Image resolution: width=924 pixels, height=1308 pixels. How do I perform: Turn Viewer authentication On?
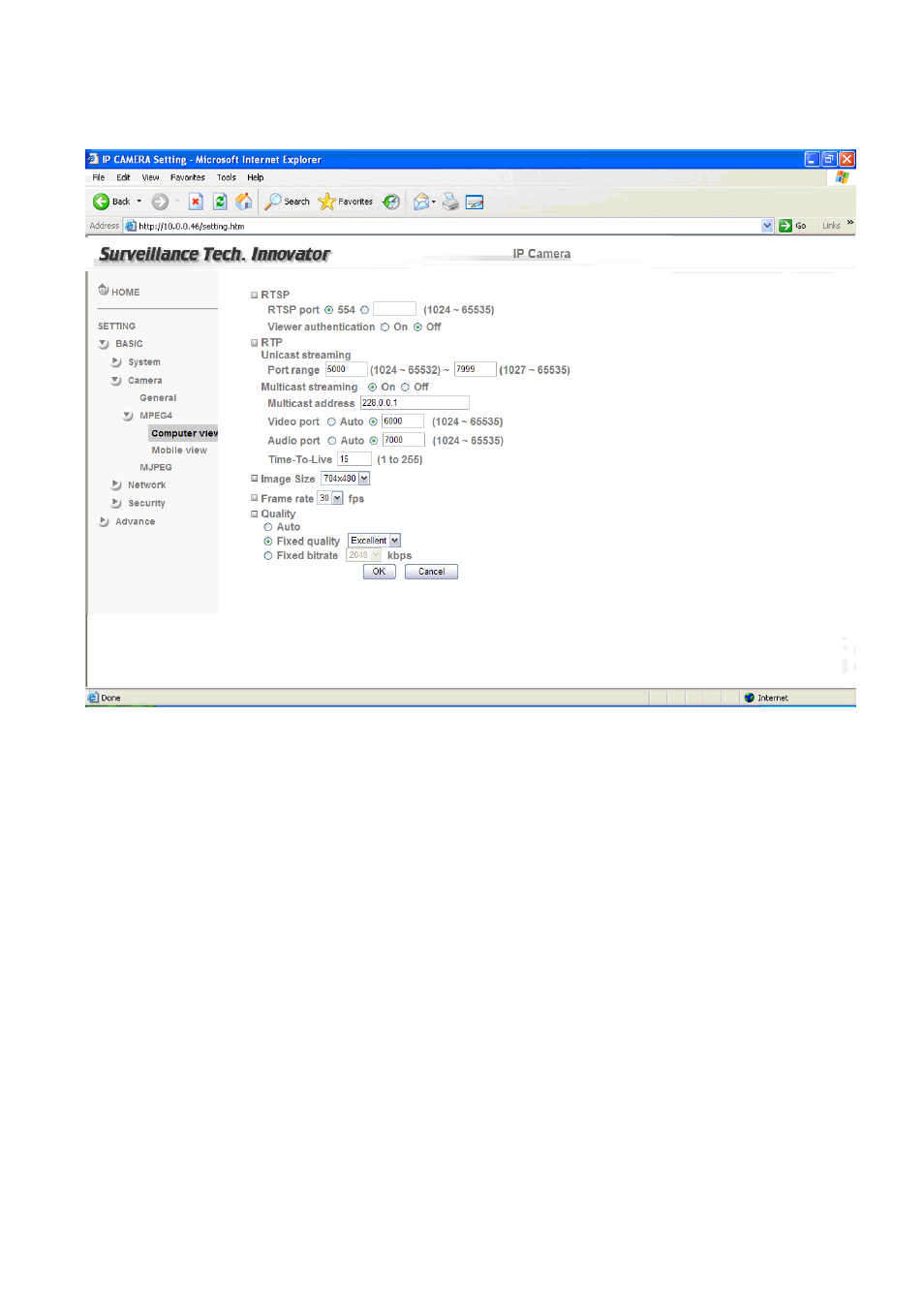[x=385, y=327]
